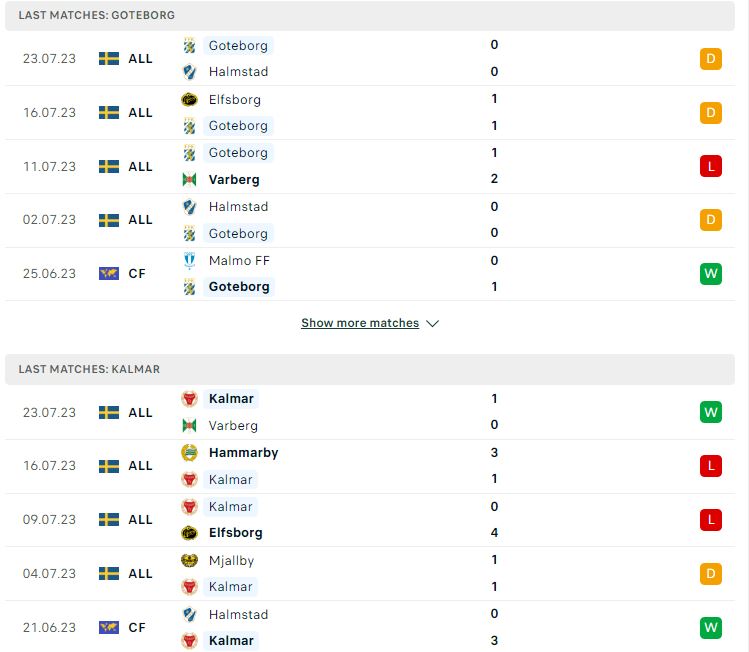Click Mjallby club crest icon
The height and width of the screenshot is (652, 749).
pyautogui.click(x=189, y=560)
